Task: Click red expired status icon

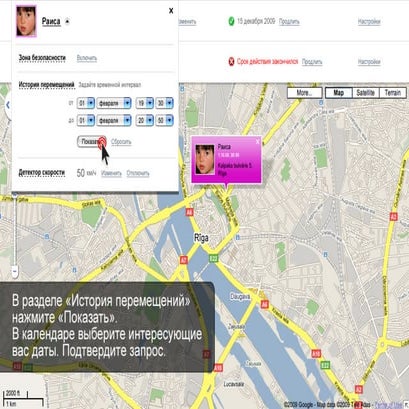Action: coord(231,62)
